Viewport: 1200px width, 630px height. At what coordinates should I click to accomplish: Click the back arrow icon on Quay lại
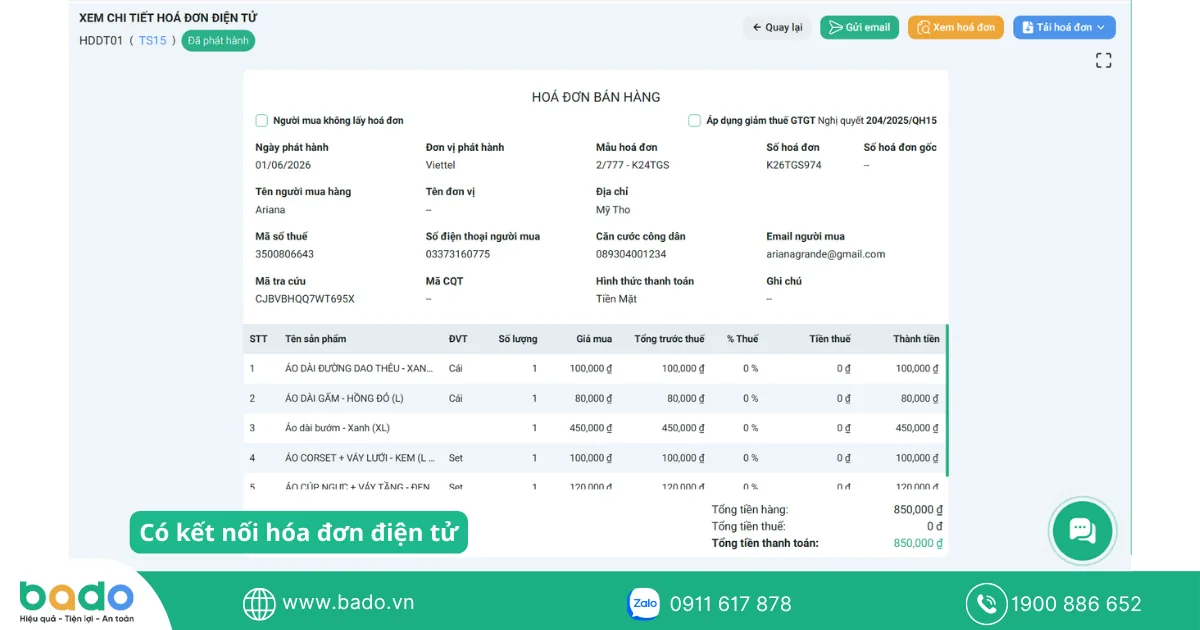(x=757, y=27)
